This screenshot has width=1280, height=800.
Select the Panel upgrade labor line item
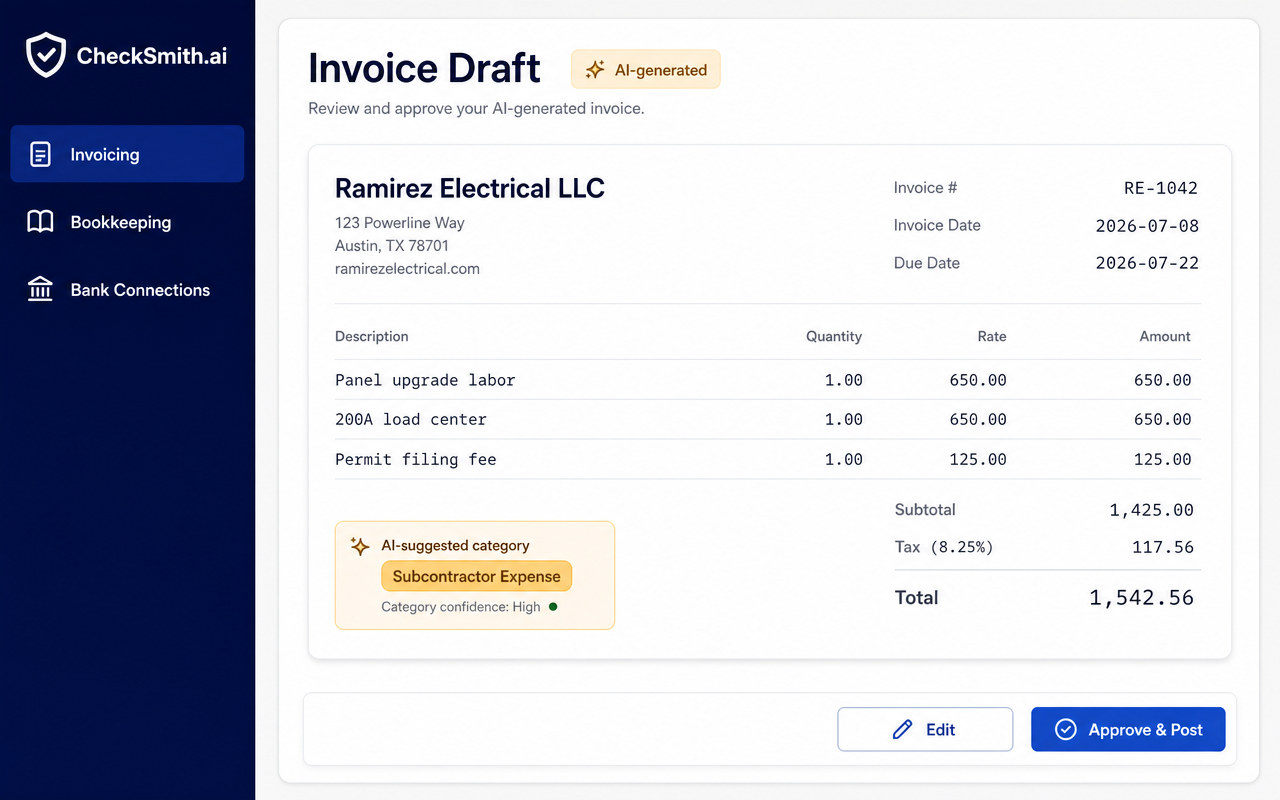768,380
